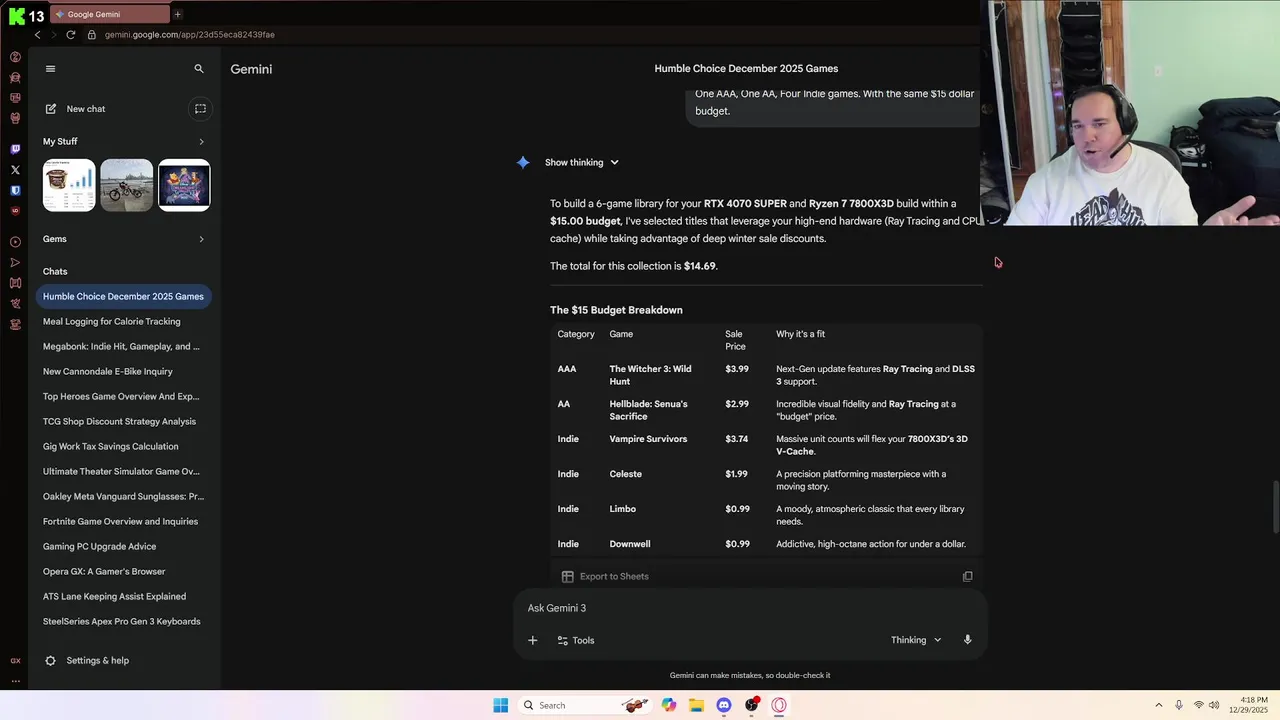Open Oakley Meta Vanguard Sunglasses chat
Image resolution: width=1280 pixels, height=720 pixels.
[123, 496]
